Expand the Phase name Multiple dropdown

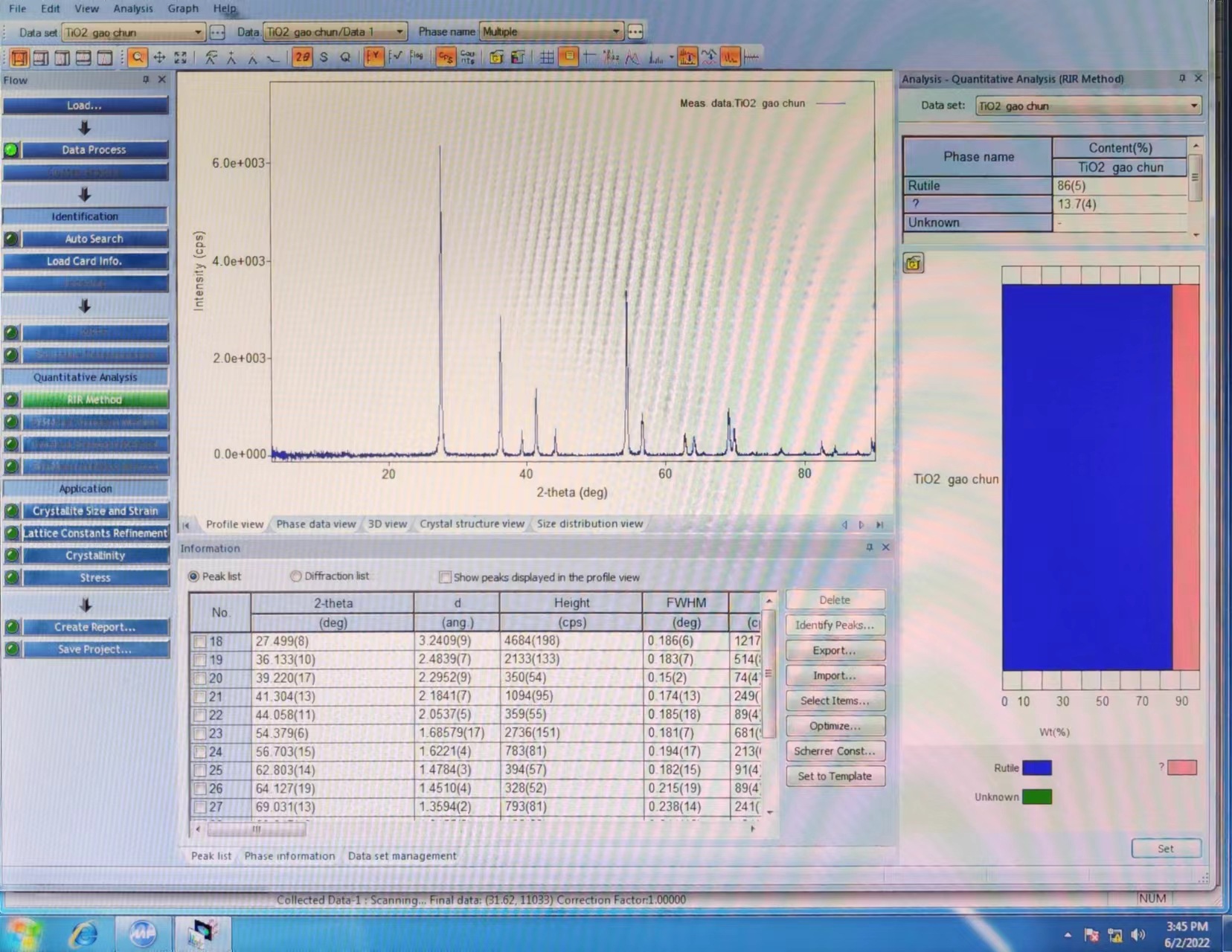click(x=615, y=32)
